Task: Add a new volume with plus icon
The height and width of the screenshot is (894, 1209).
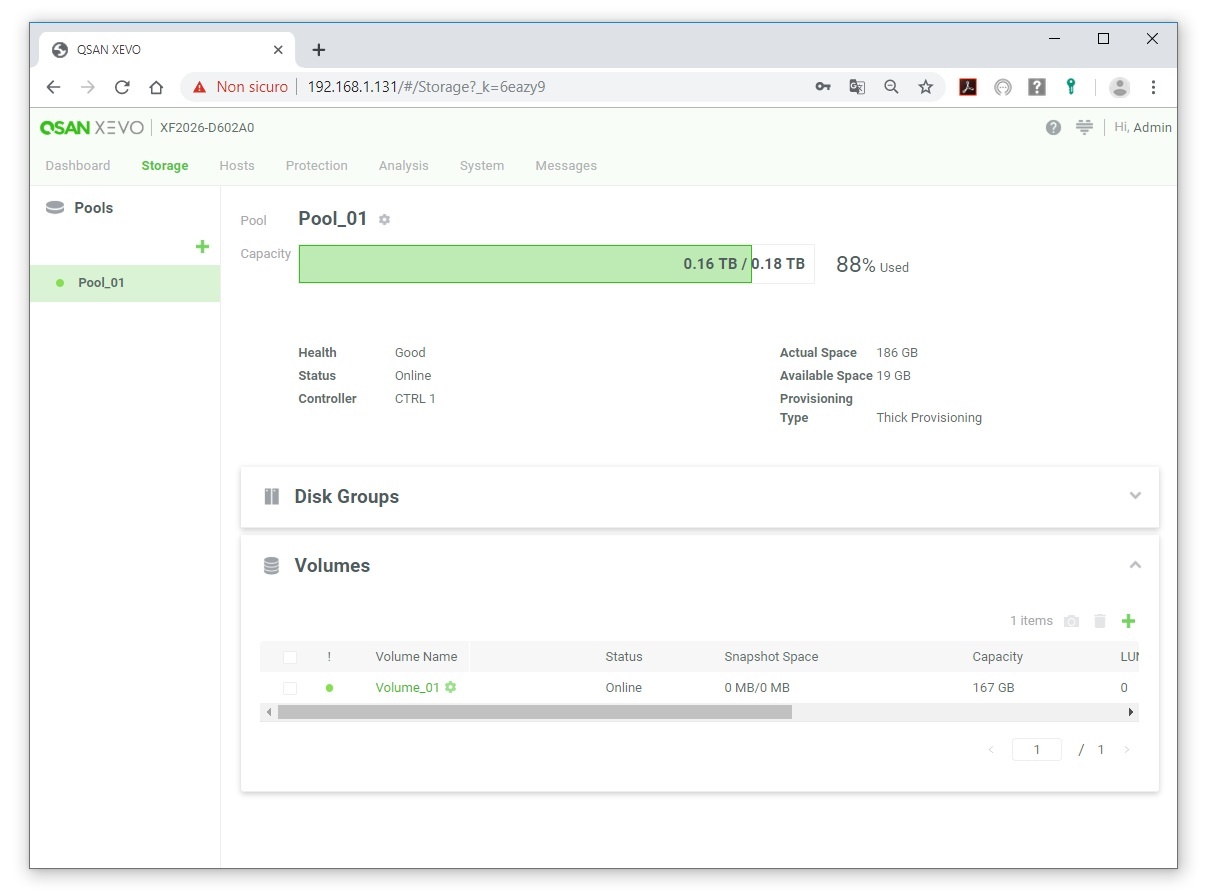Action: point(1128,621)
